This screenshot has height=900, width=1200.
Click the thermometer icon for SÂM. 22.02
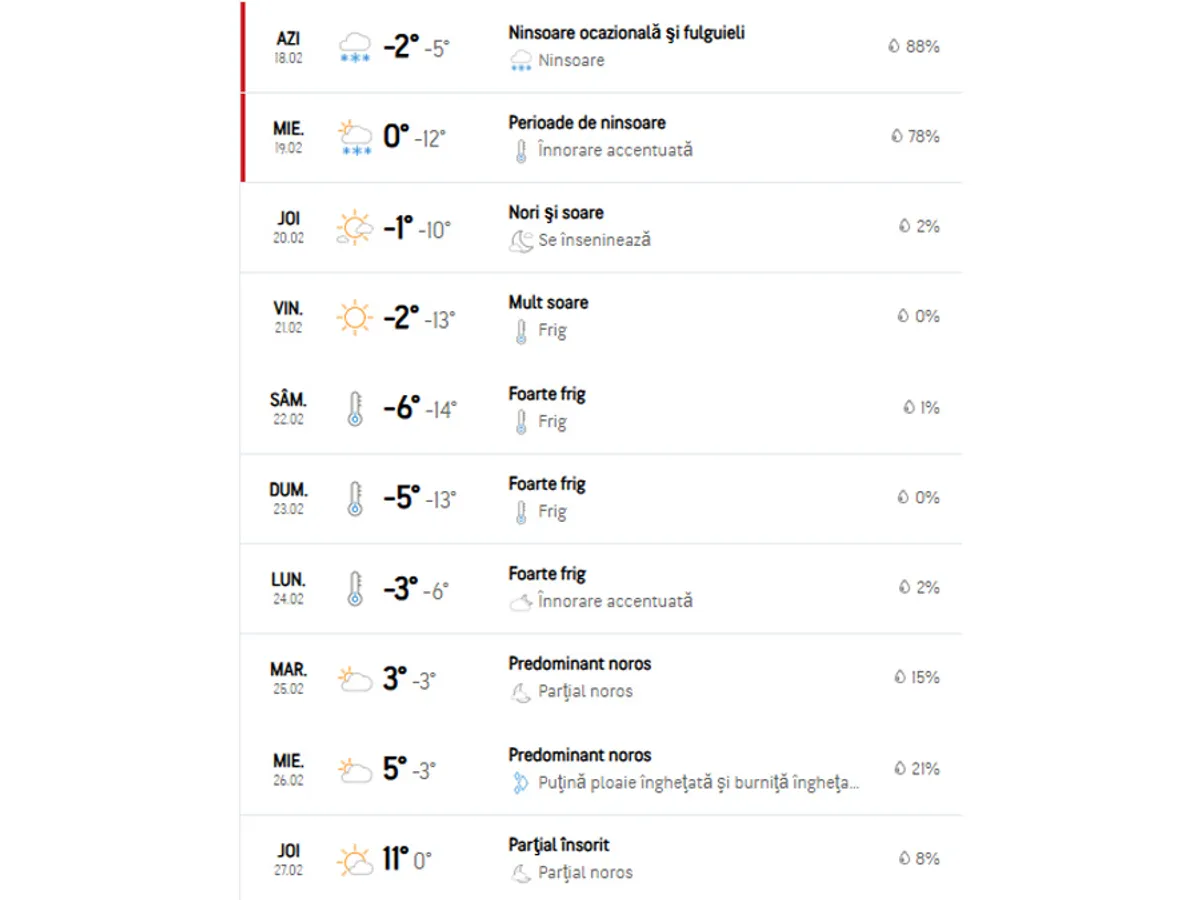tap(354, 408)
